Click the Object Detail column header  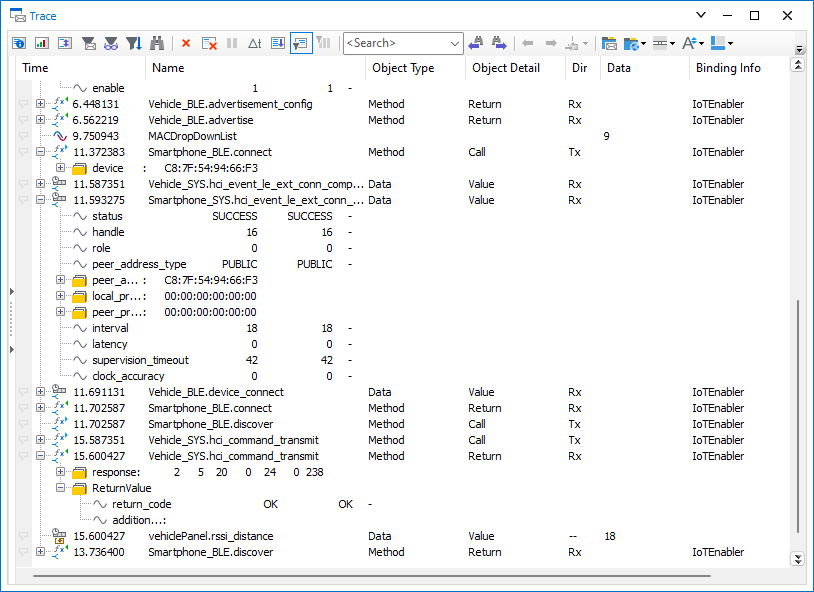pos(515,68)
